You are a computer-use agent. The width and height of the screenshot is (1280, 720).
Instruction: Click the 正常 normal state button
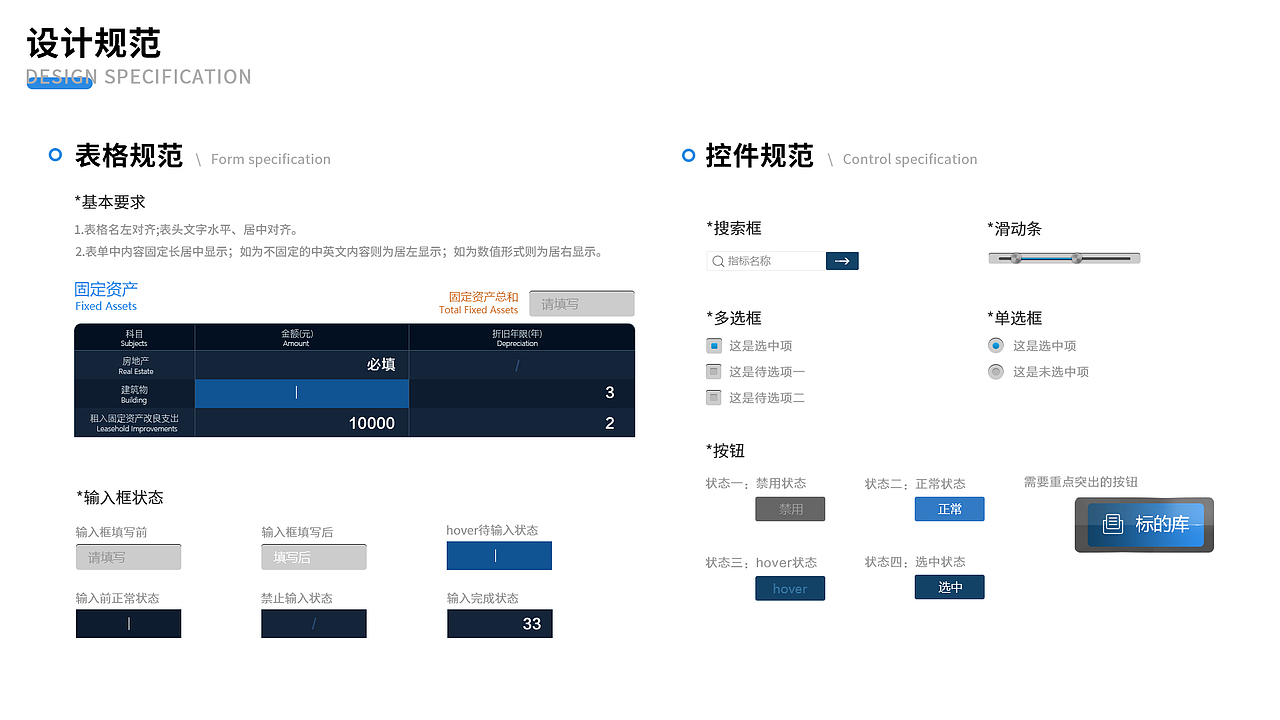(949, 509)
